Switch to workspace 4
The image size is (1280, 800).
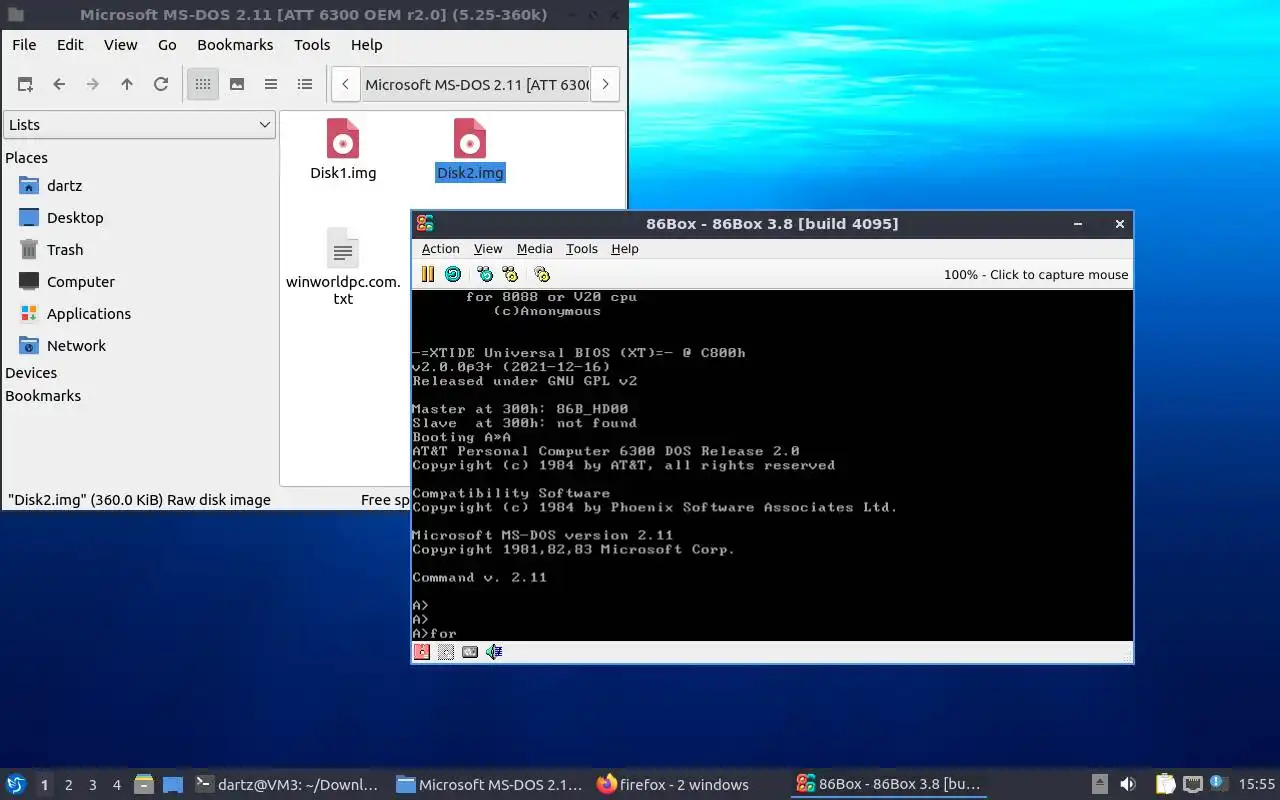116,785
